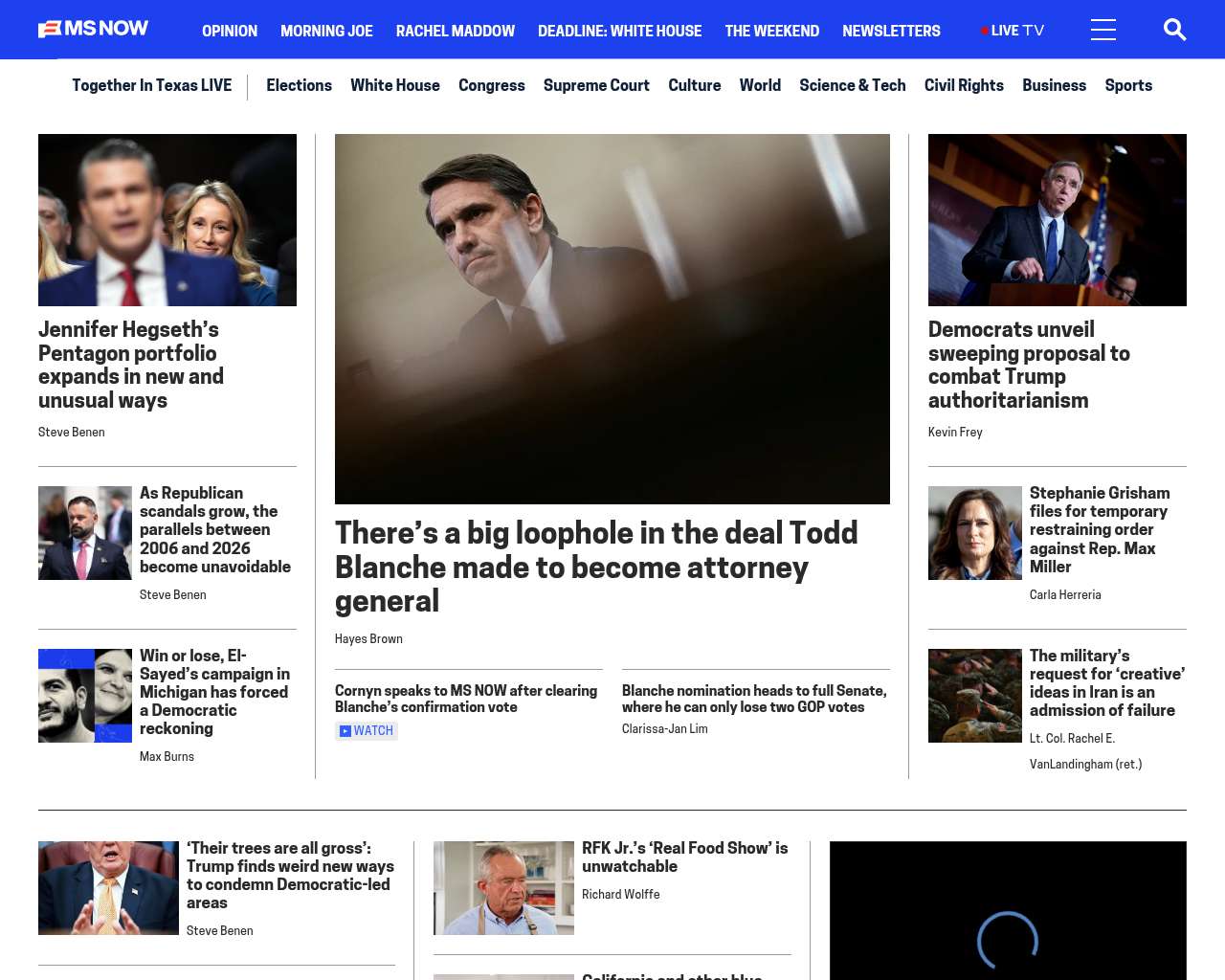Open the Stephanie Grisham portrait thumbnail
This screenshot has width=1225, height=980.
(x=975, y=533)
